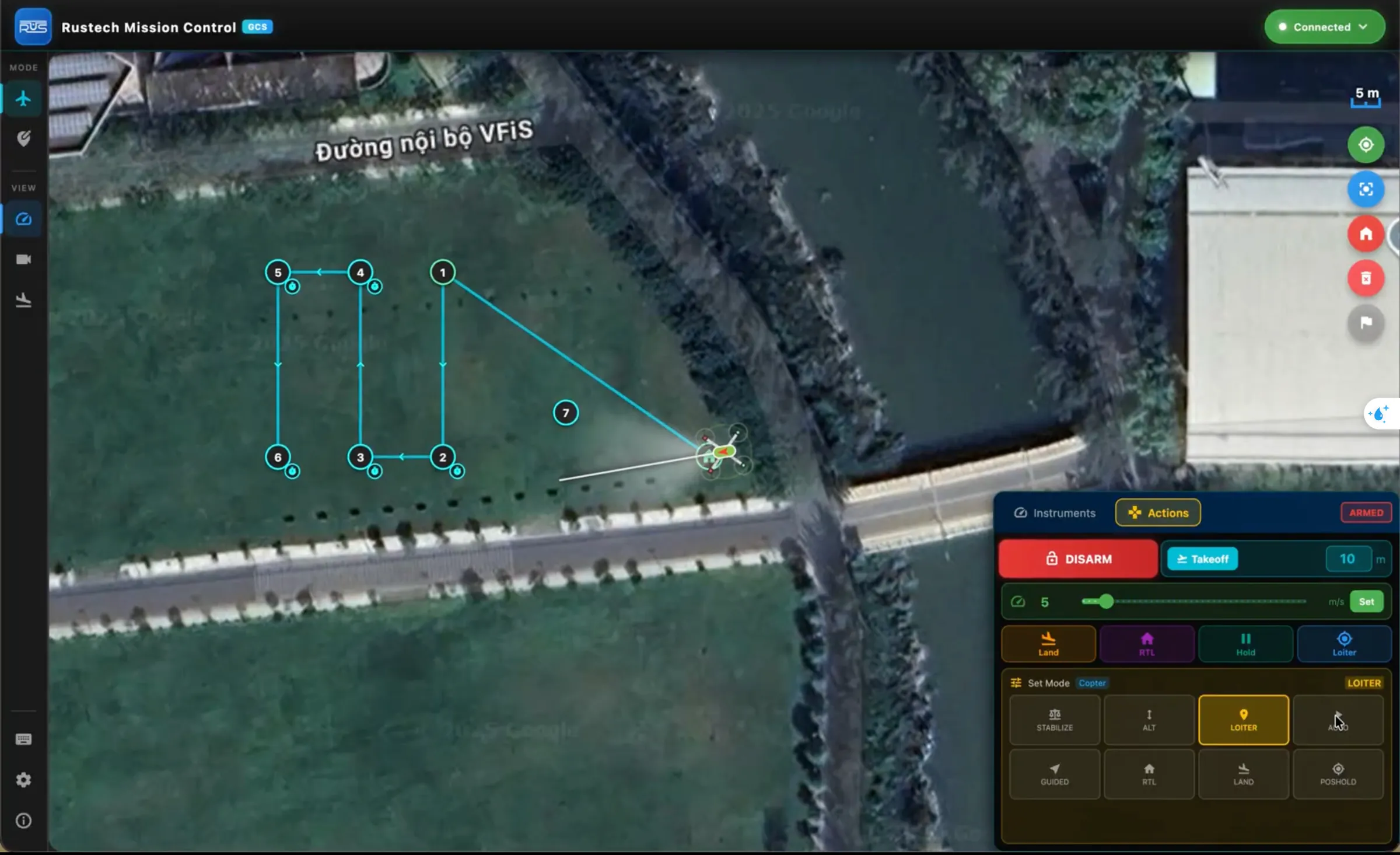Open the landing view icon in sidebar
Screen dimensions: 1400x855
[x=23, y=300]
